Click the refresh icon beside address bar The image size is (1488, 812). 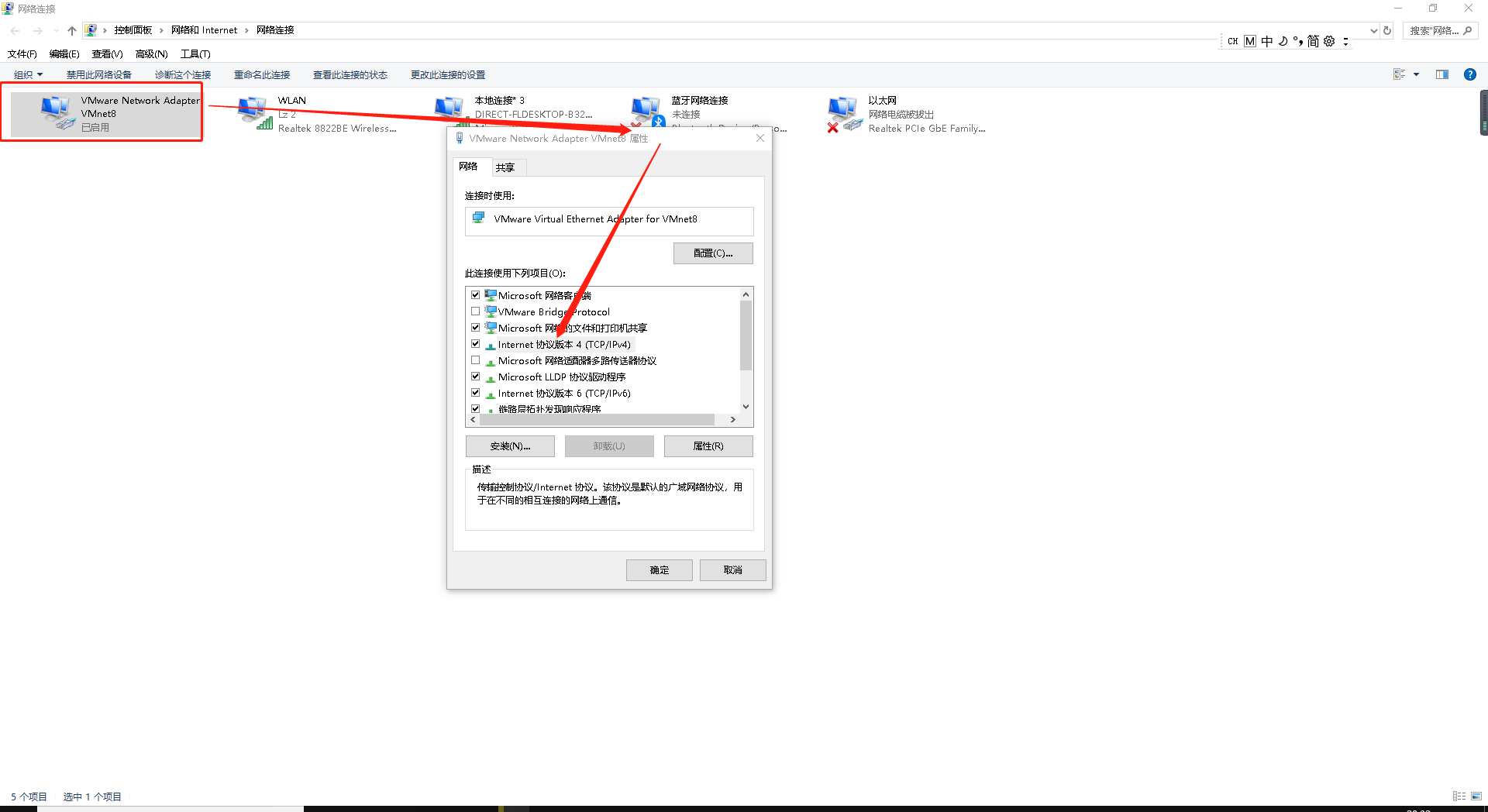click(1387, 31)
